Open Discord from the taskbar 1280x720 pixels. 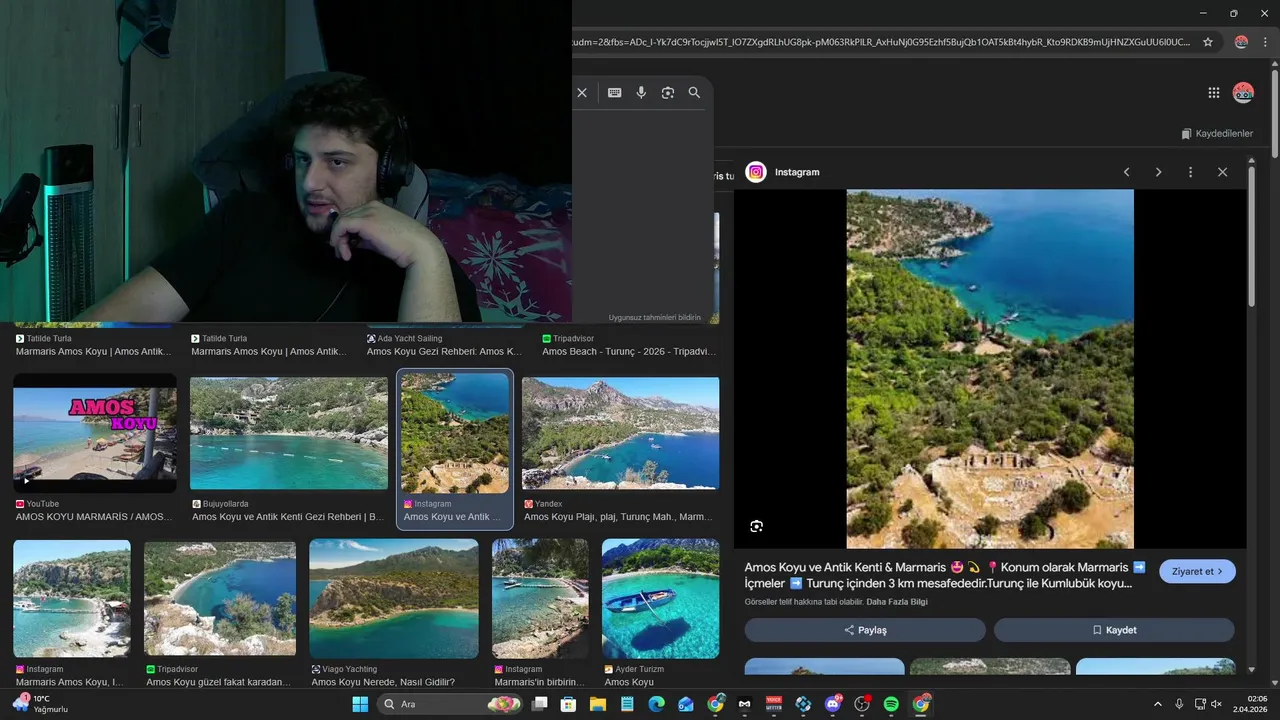pos(833,704)
